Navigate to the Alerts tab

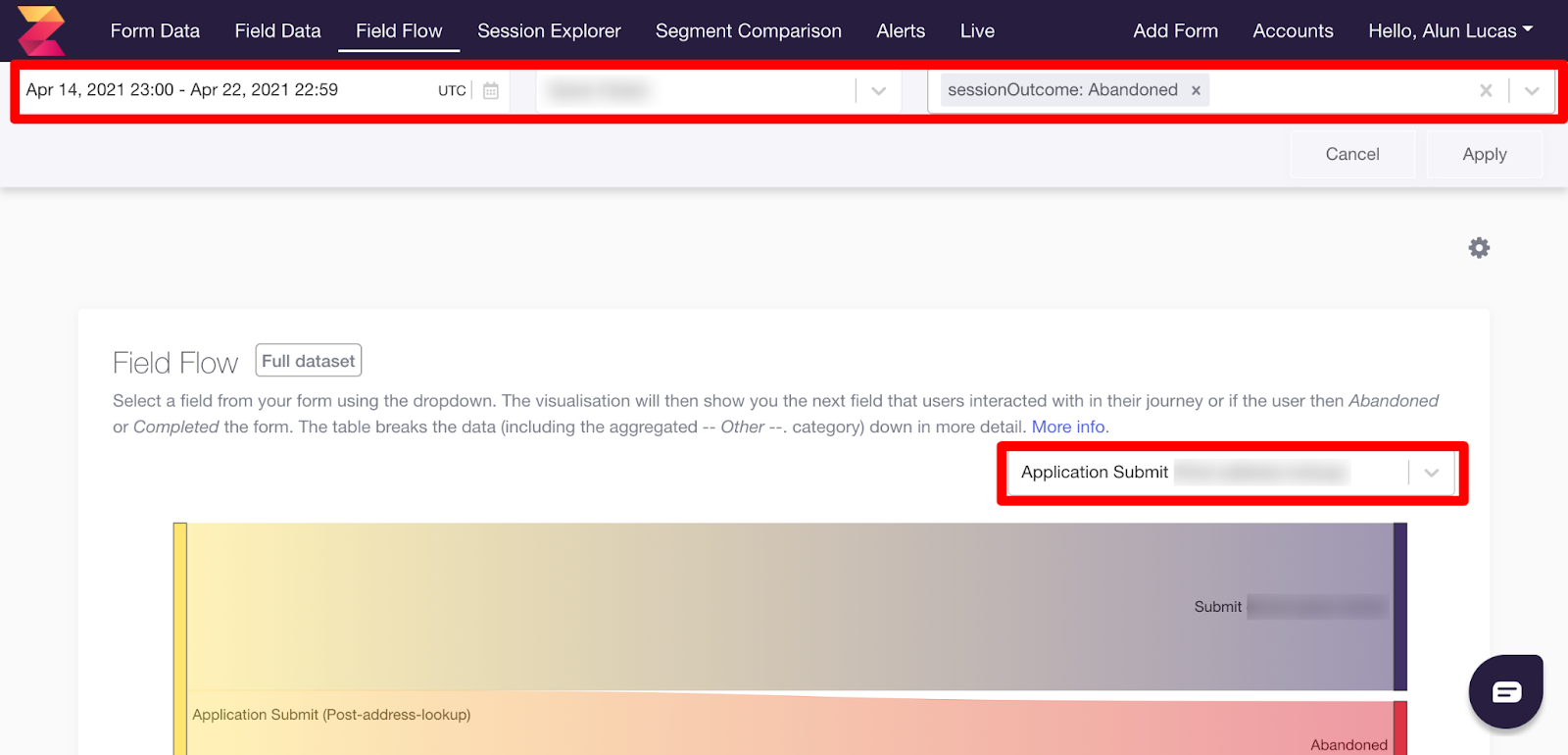click(x=901, y=30)
